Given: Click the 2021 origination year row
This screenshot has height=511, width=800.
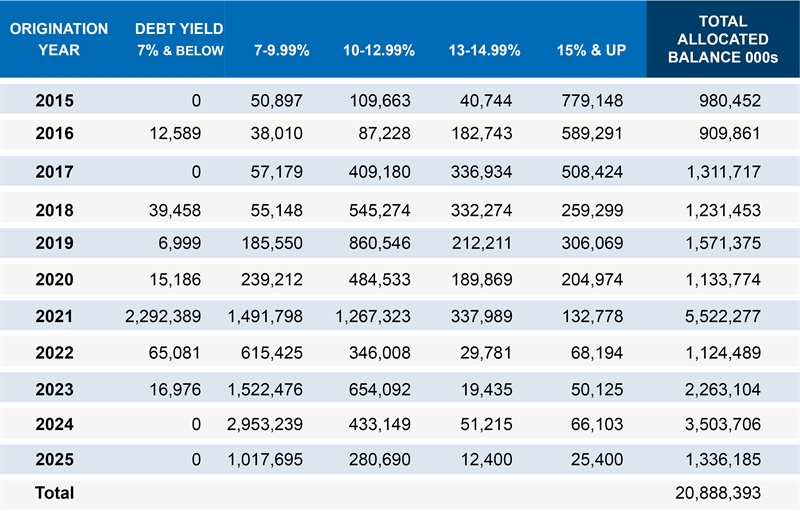Looking at the screenshot, I should (x=400, y=316).
